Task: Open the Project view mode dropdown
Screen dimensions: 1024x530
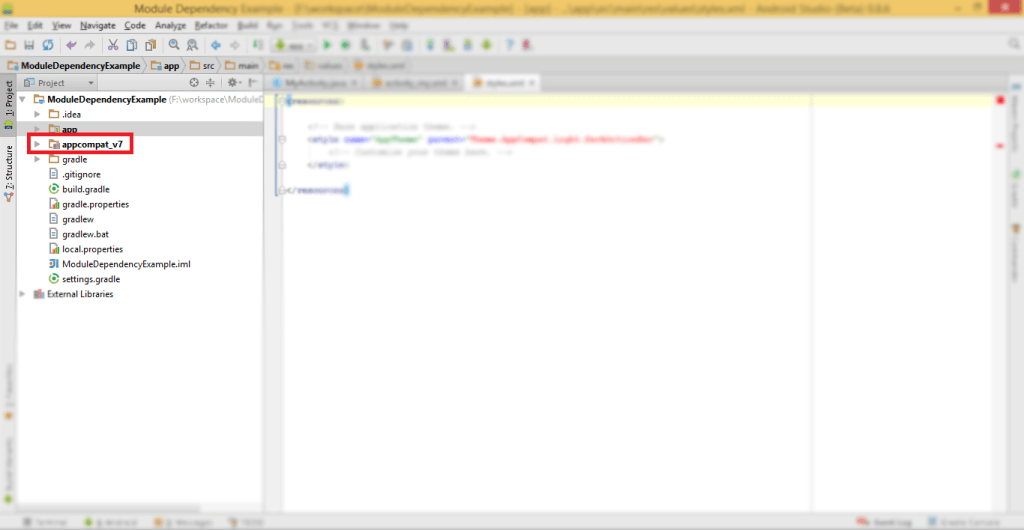Action: [x=59, y=83]
